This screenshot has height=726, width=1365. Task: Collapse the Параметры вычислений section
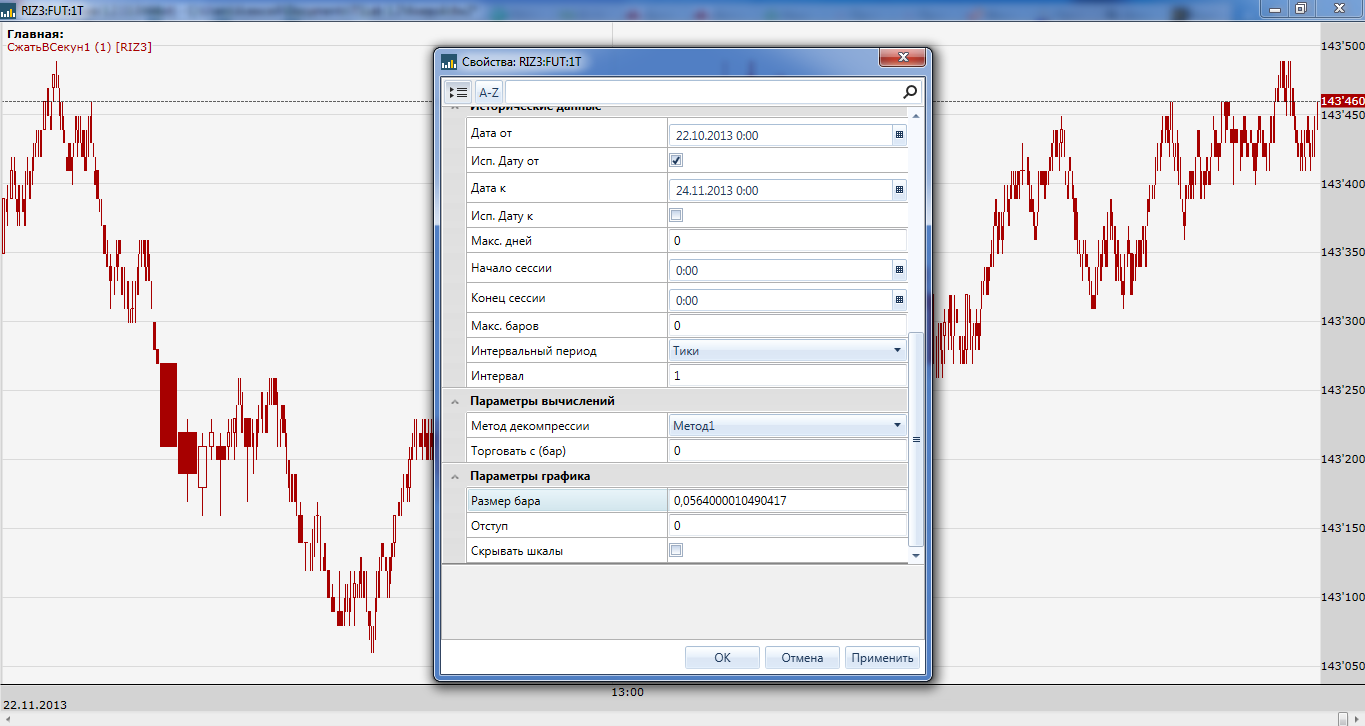(x=456, y=401)
